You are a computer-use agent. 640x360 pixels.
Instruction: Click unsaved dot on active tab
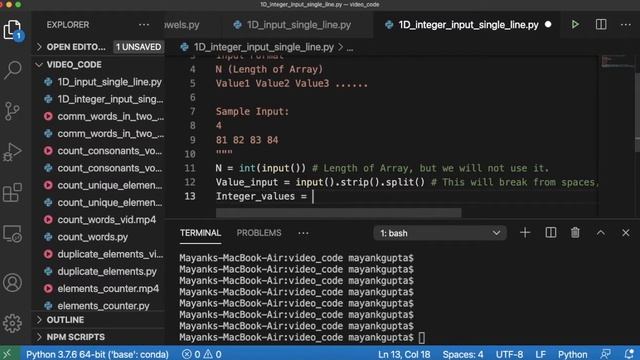[548, 24]
